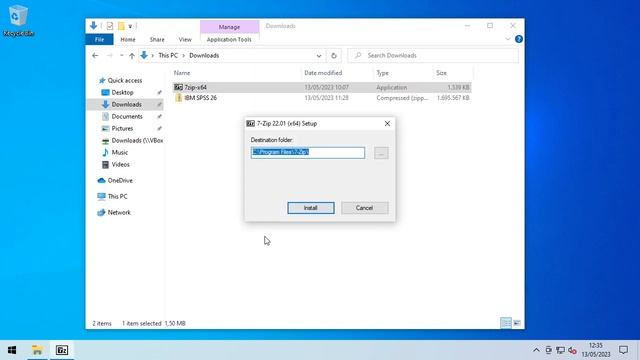Viewport: 640px width, 360px height.
Task: Open the Application Tools tab
Action: [229, 40]
